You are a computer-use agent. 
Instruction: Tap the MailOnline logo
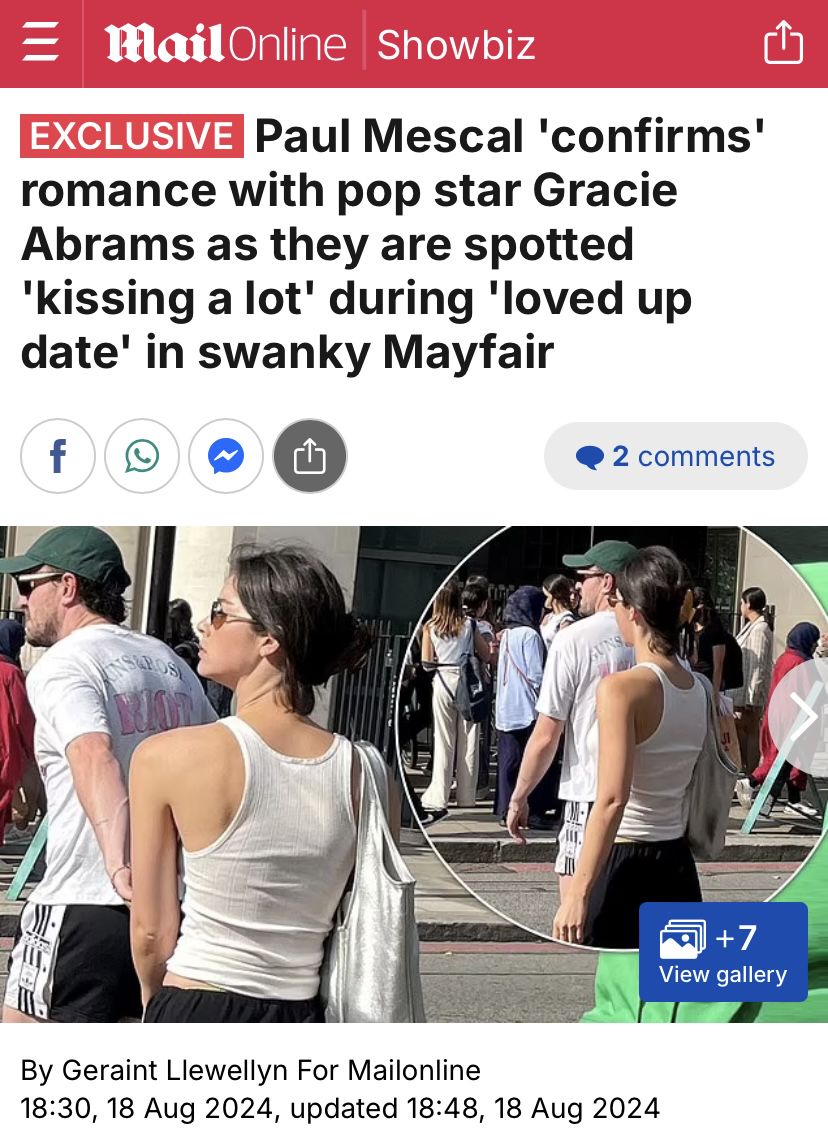point(225,44)
